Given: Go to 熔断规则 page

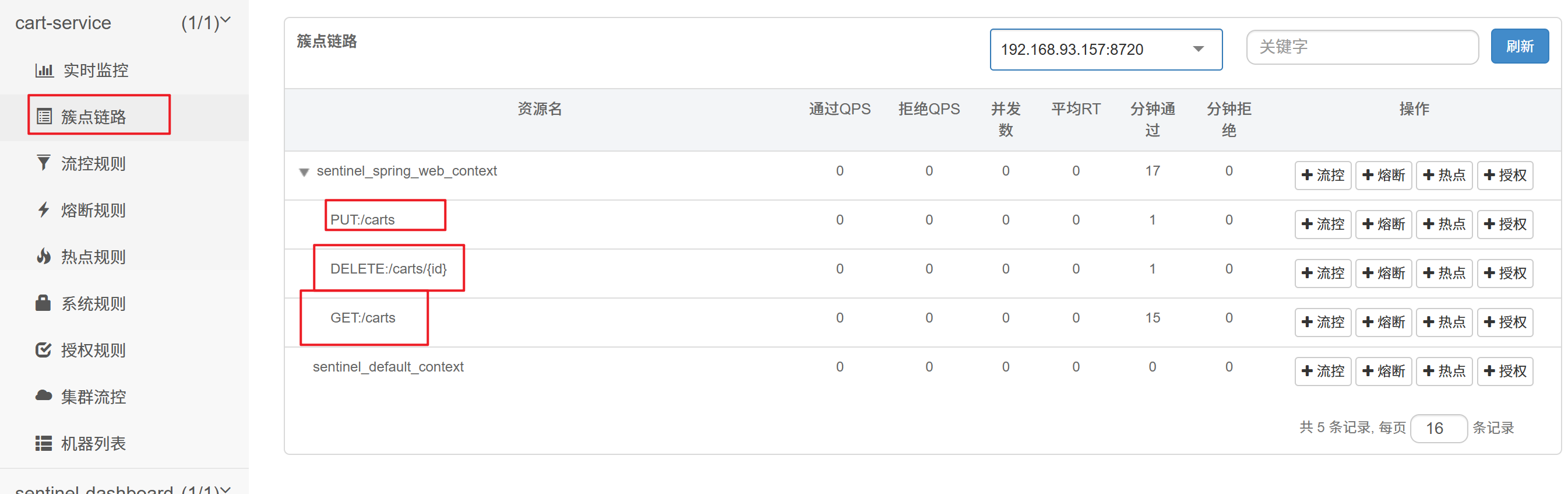Looking at the screenshot, I should (93, 210).
